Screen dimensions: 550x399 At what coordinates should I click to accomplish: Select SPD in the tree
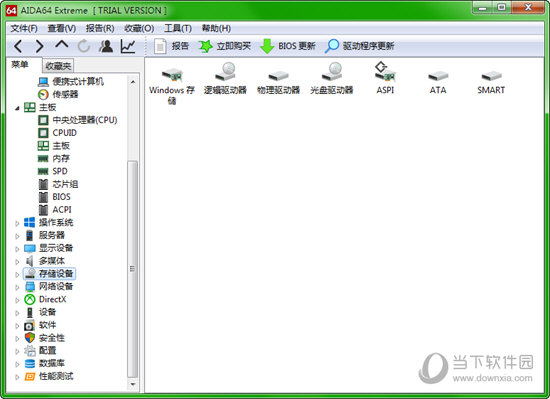tap(60, 171)
